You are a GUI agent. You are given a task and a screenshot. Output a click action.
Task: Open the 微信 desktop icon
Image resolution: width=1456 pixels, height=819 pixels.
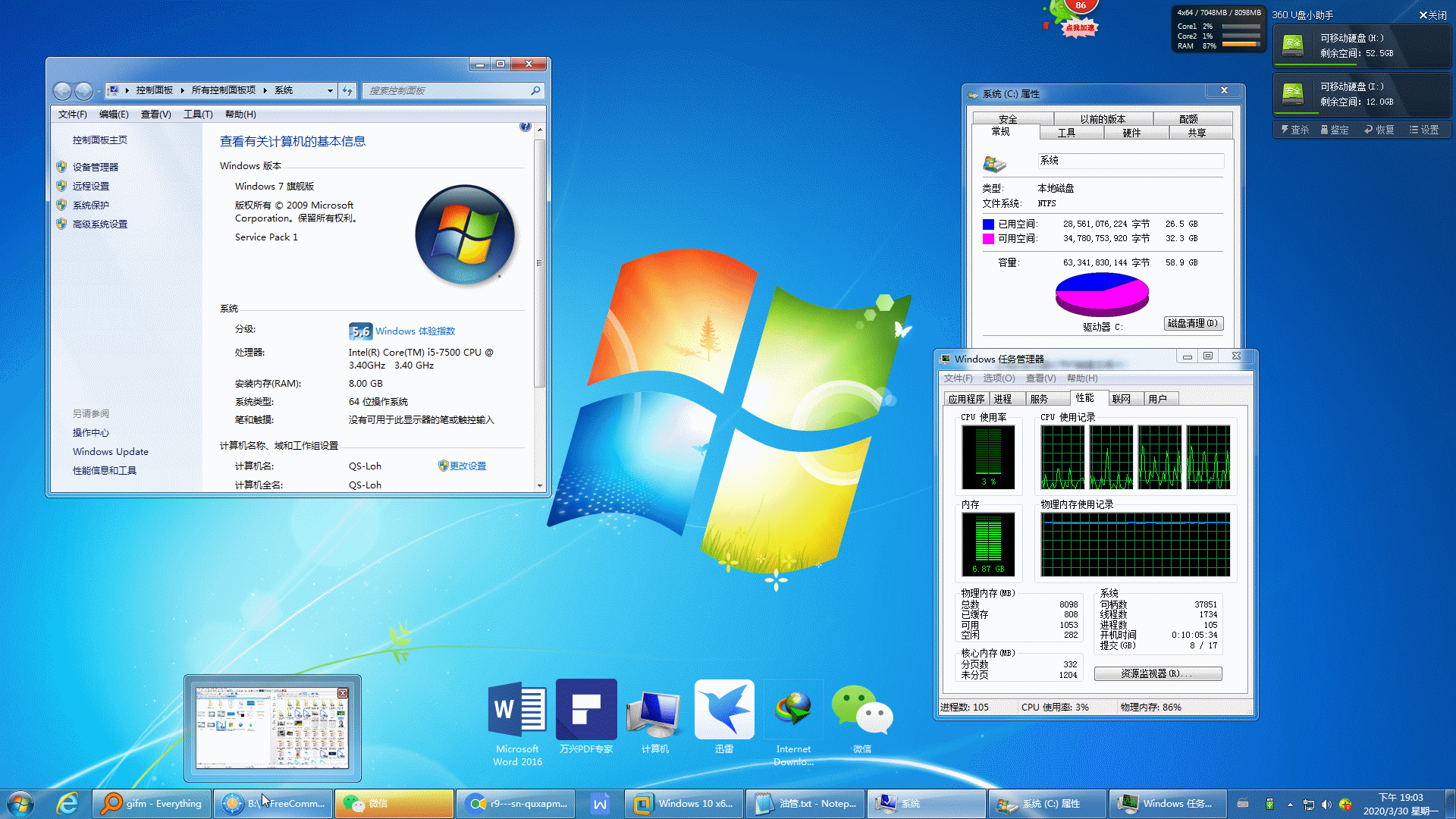coord(862,711)
